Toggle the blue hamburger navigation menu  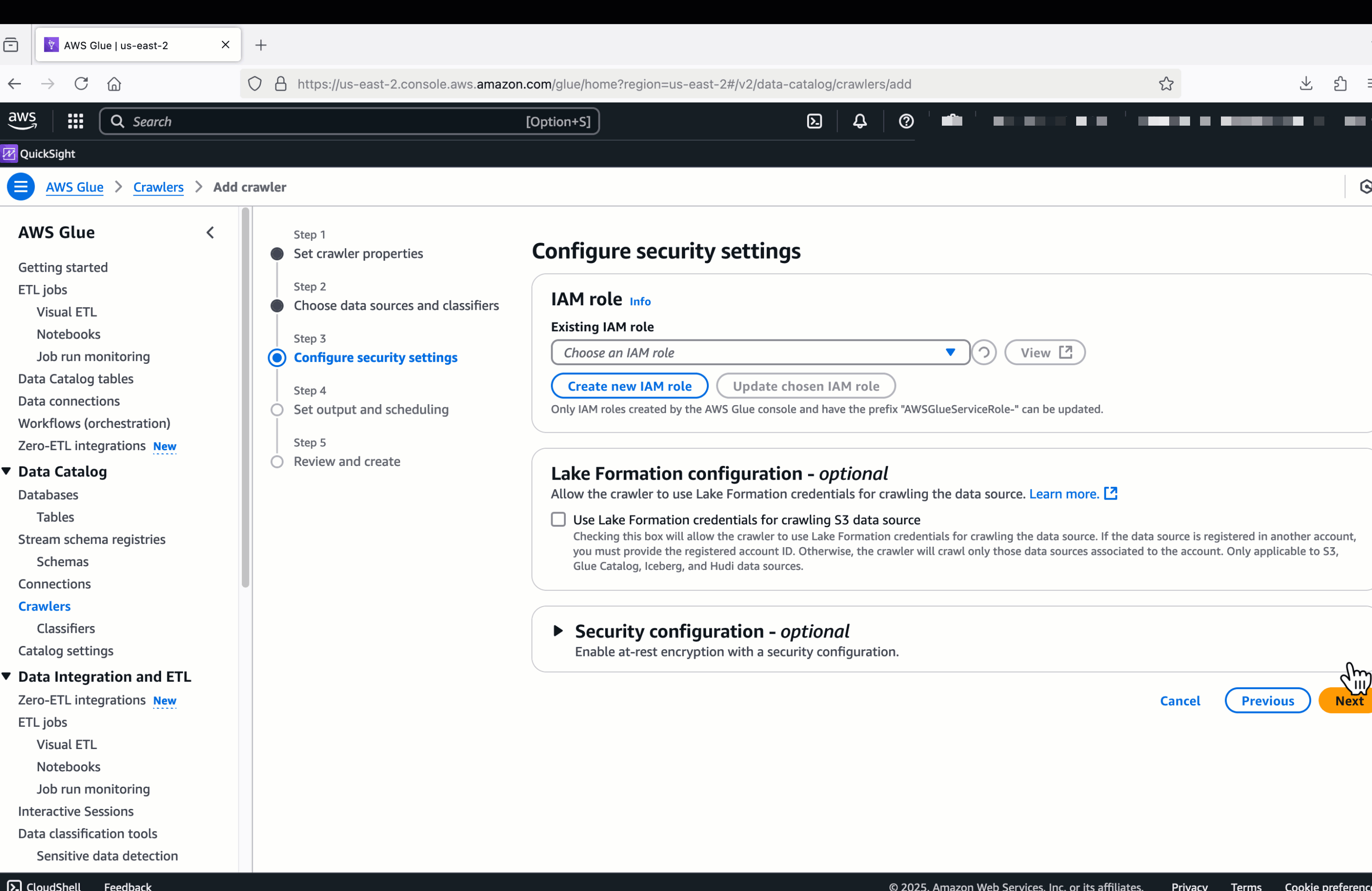(x=21, y=187)
